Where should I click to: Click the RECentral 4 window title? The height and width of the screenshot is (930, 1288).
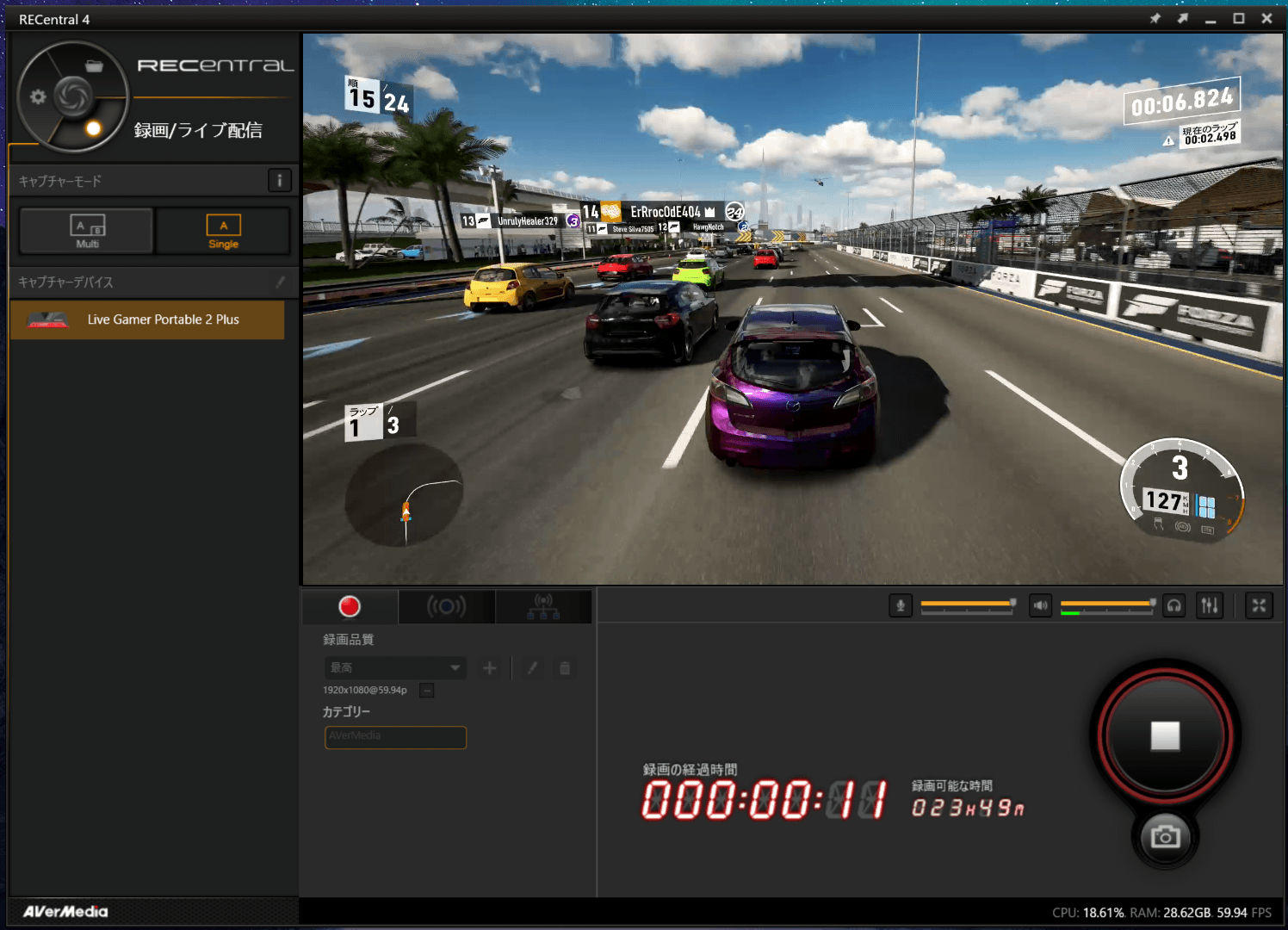coord(54,19)
